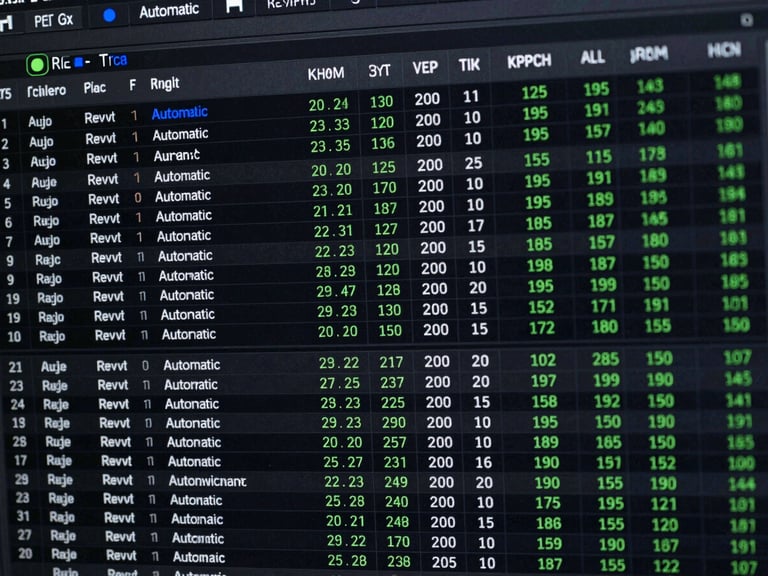Click the Plac column header
Image resolution: width=768 pixels, height=576 pixels.
pos(95,88)
